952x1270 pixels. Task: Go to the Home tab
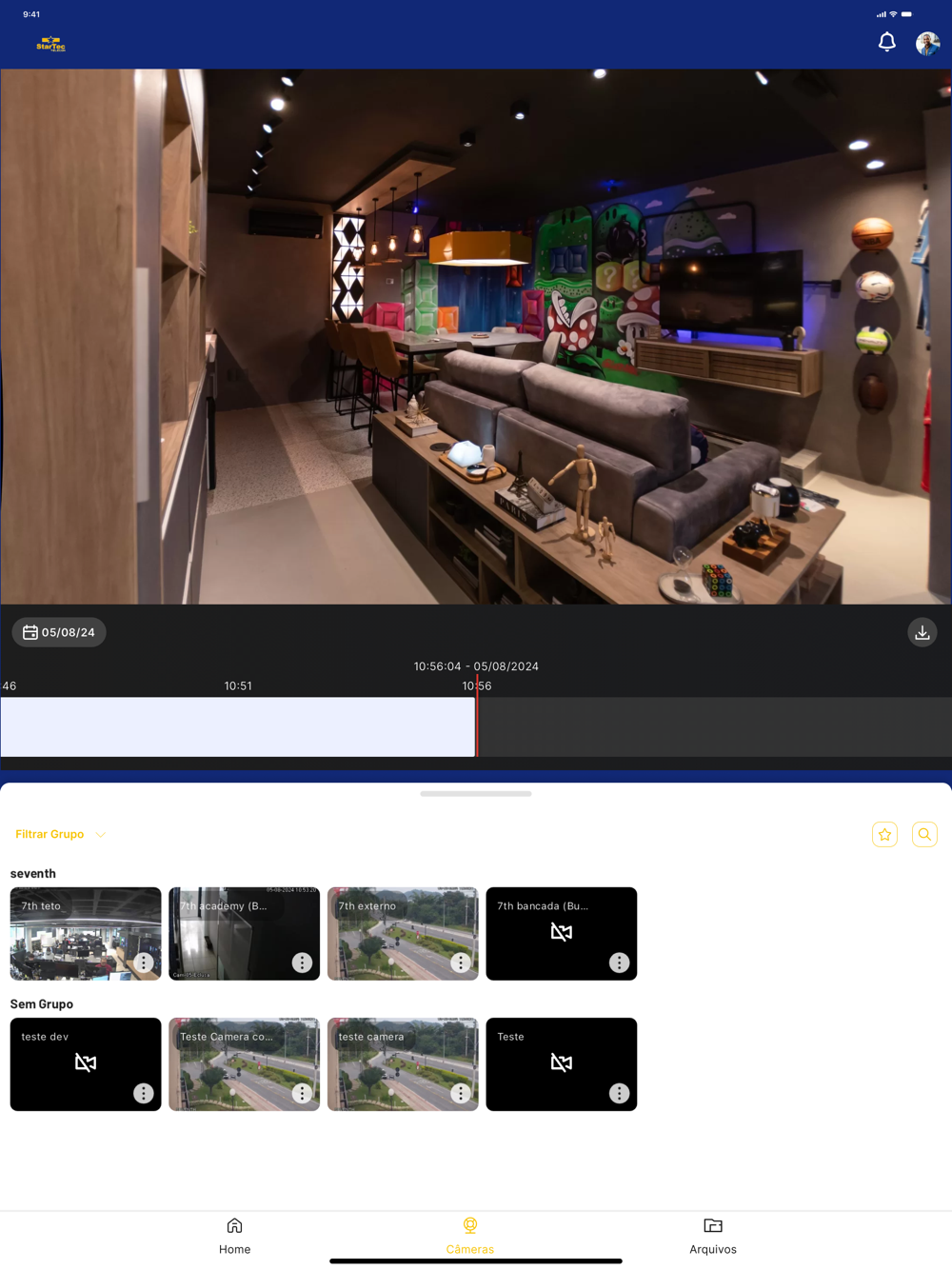[x=234, y=1236]
